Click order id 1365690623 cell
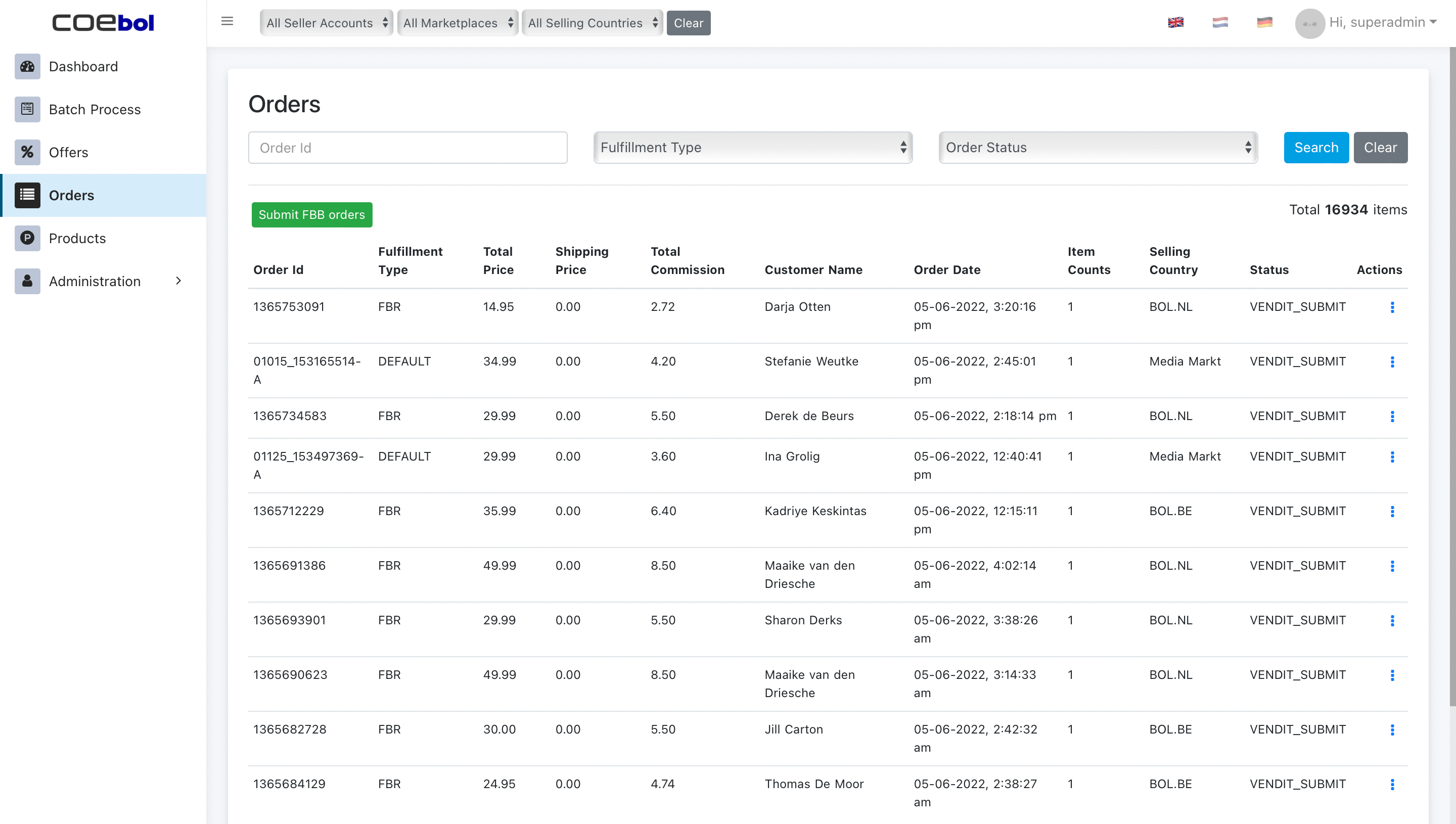This screenshot has height=824, width=1456. pyautogui.click(x=290, y=674)
